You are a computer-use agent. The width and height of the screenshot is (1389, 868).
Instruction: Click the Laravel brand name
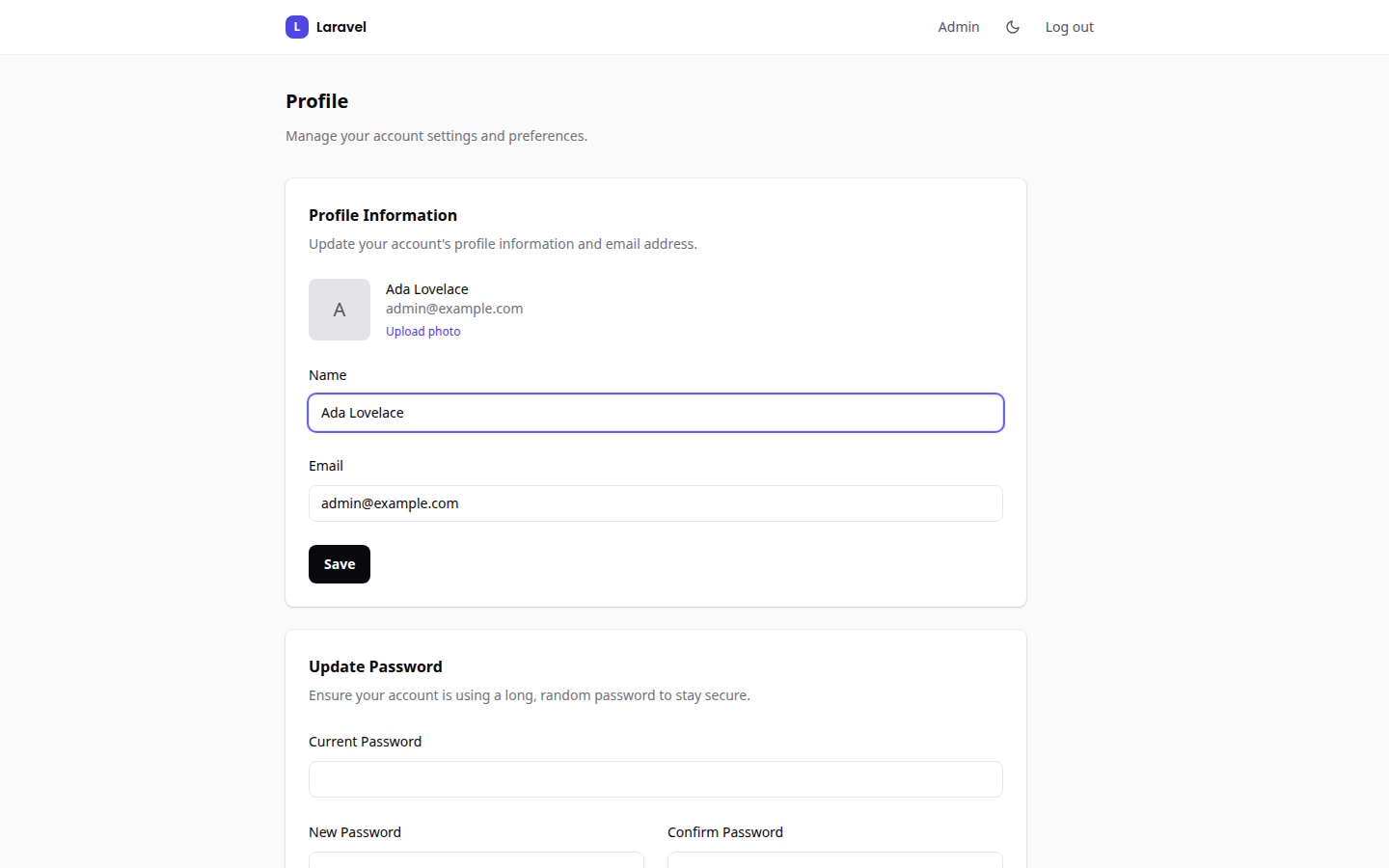341,27
